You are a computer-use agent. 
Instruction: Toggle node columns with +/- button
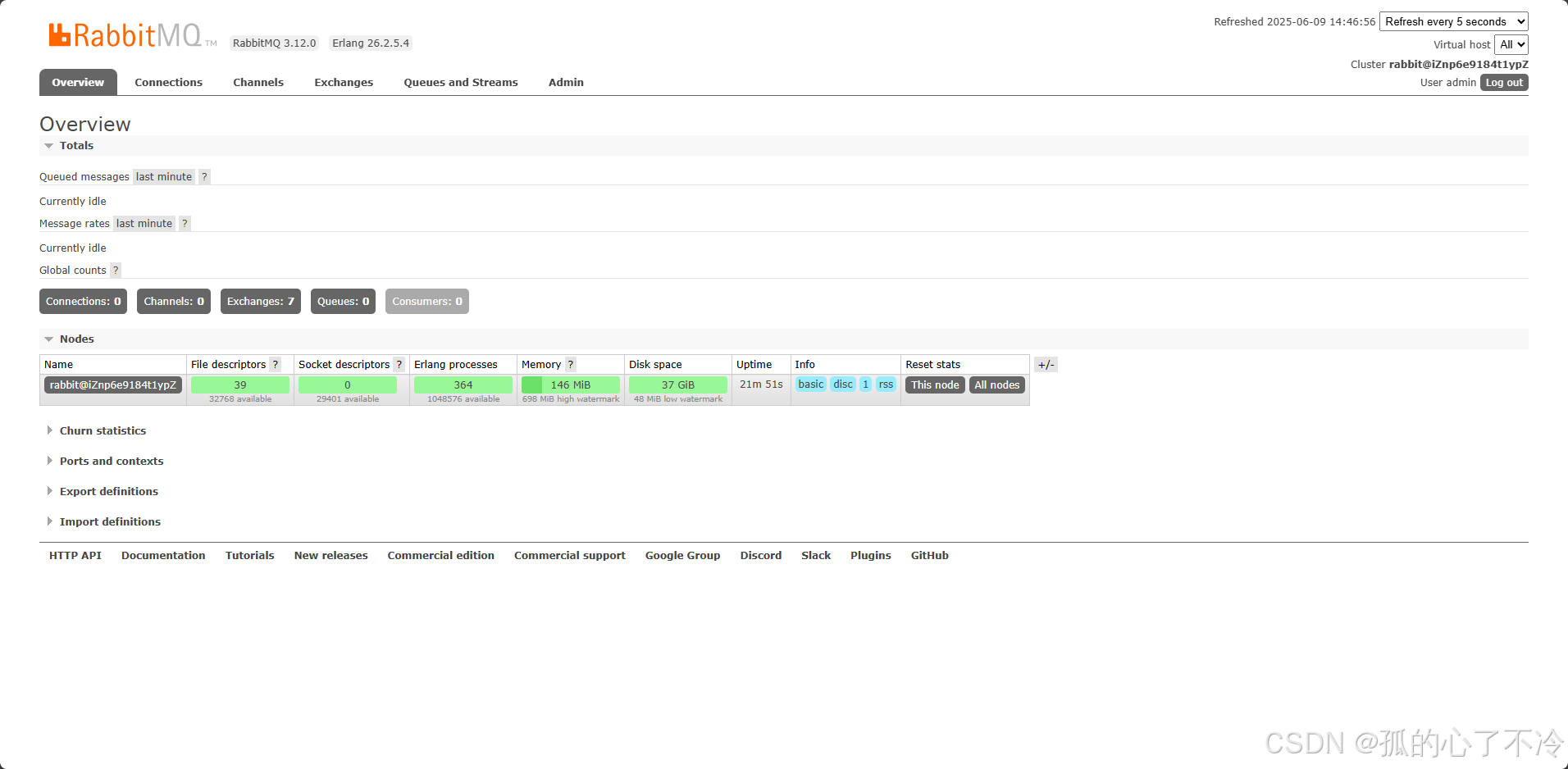[x=1046, y=364]
